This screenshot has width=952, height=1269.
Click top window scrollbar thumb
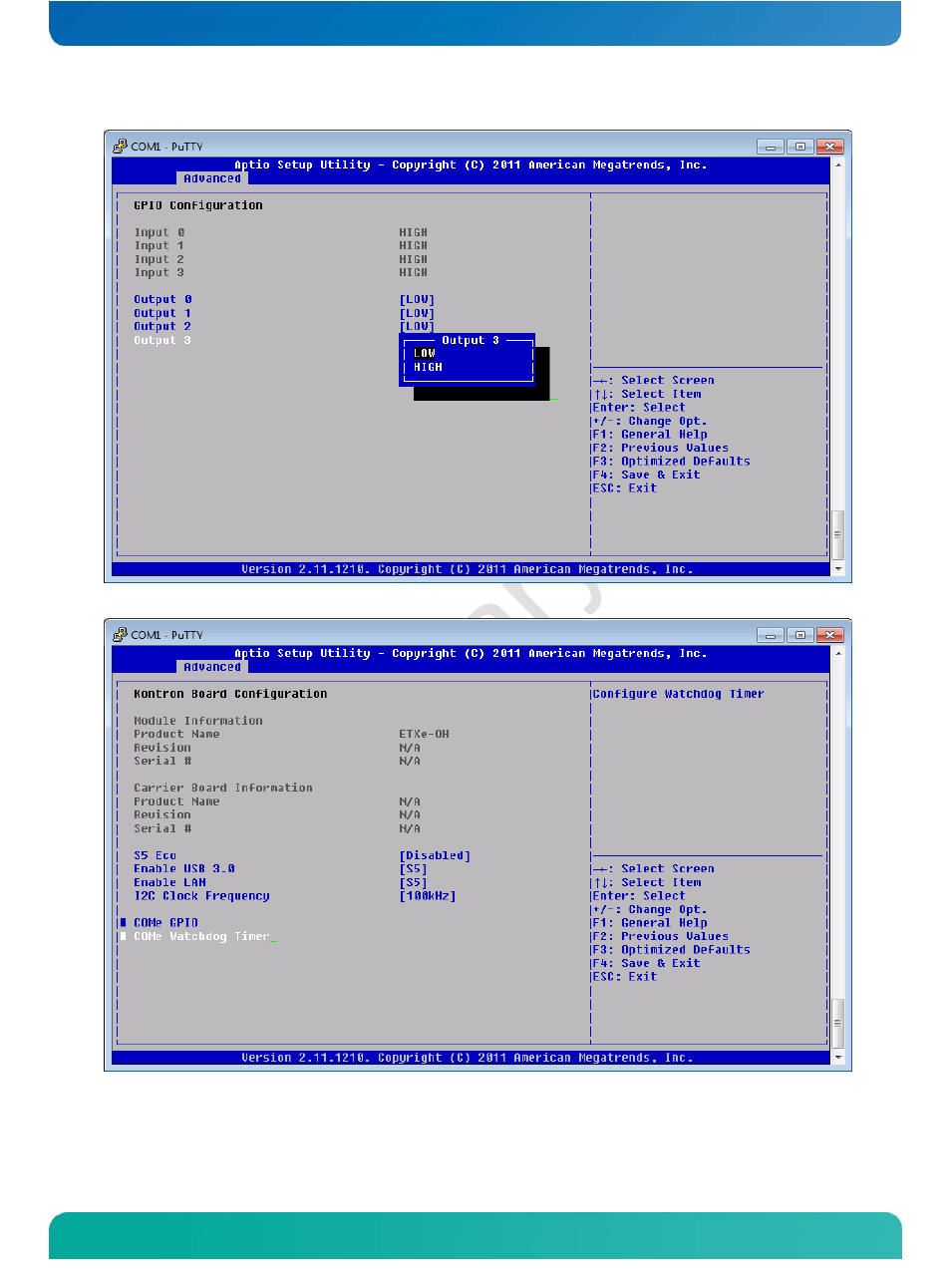point(837,534)
